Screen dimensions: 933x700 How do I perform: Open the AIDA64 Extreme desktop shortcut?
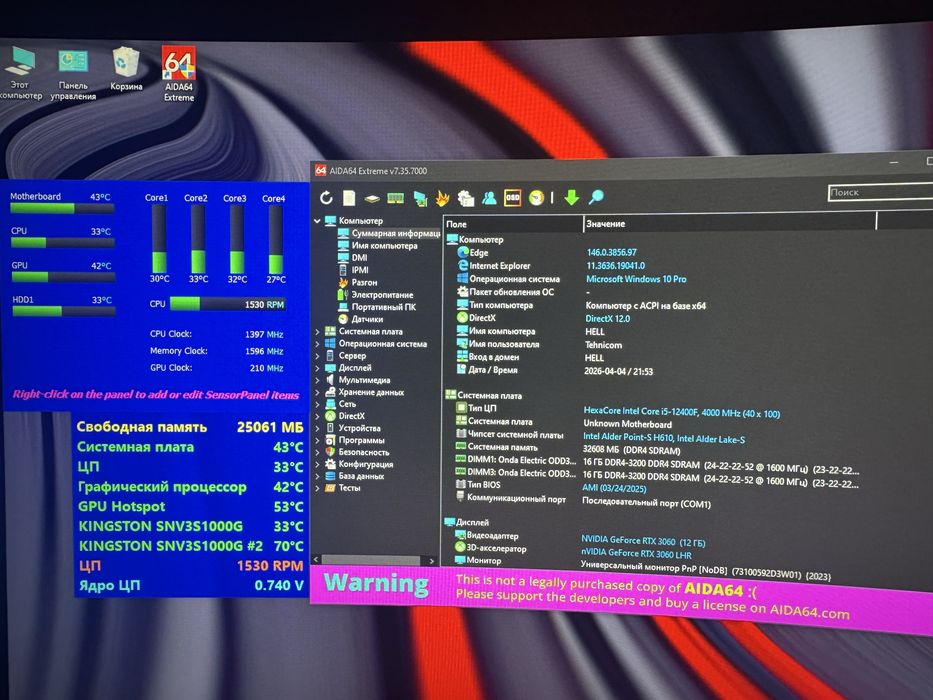(x=179, y=74)
